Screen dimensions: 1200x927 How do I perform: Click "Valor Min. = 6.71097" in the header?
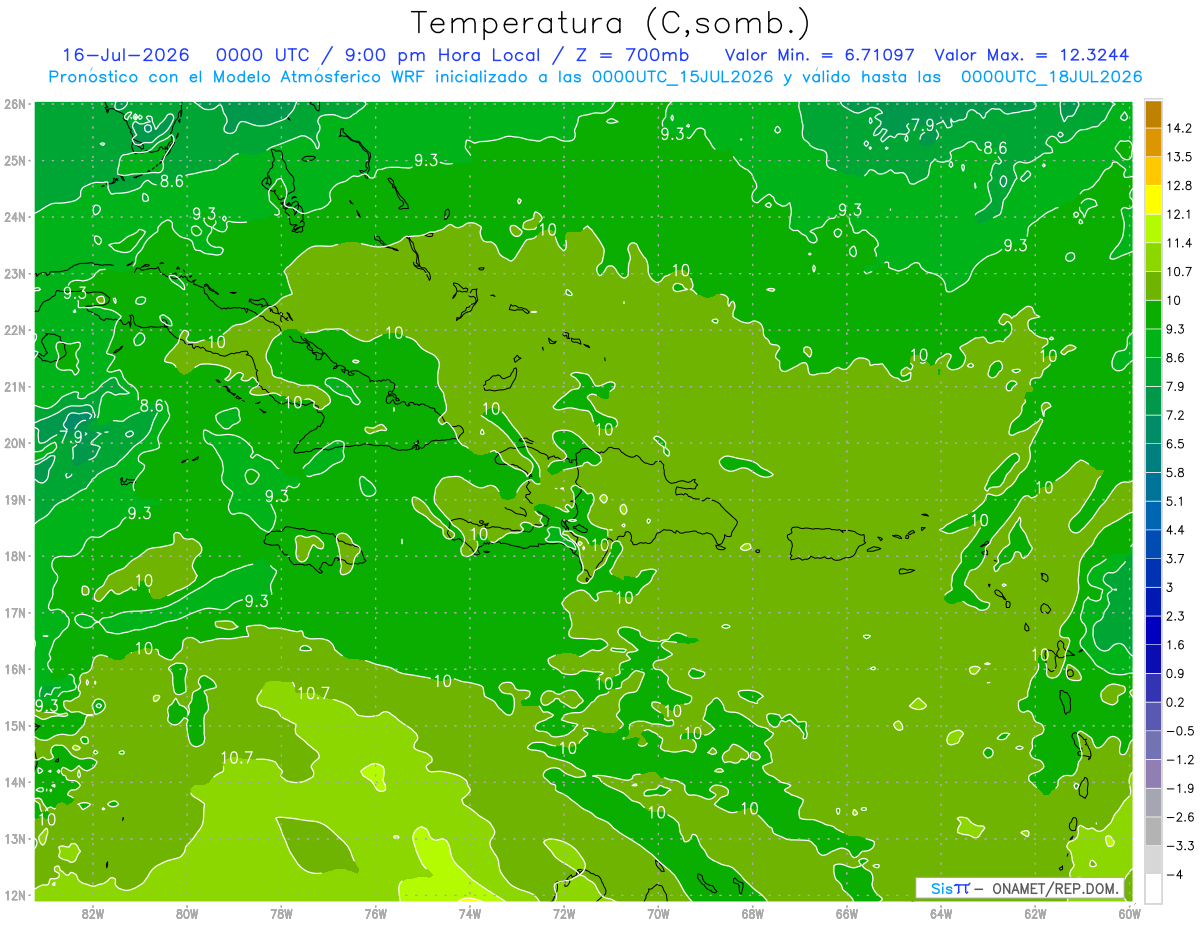tap(819, 55)
